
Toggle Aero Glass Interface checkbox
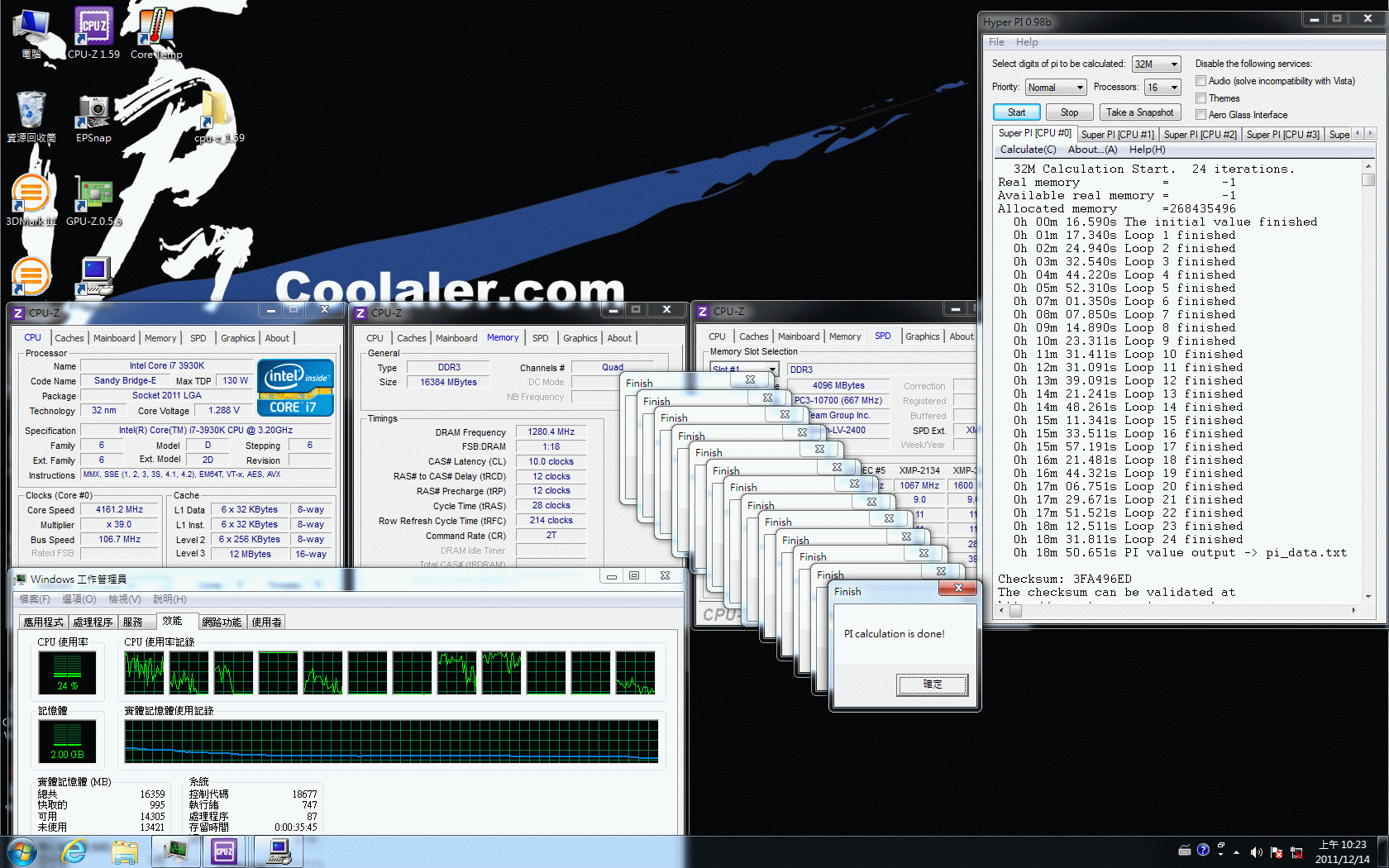coord(1200,115)
